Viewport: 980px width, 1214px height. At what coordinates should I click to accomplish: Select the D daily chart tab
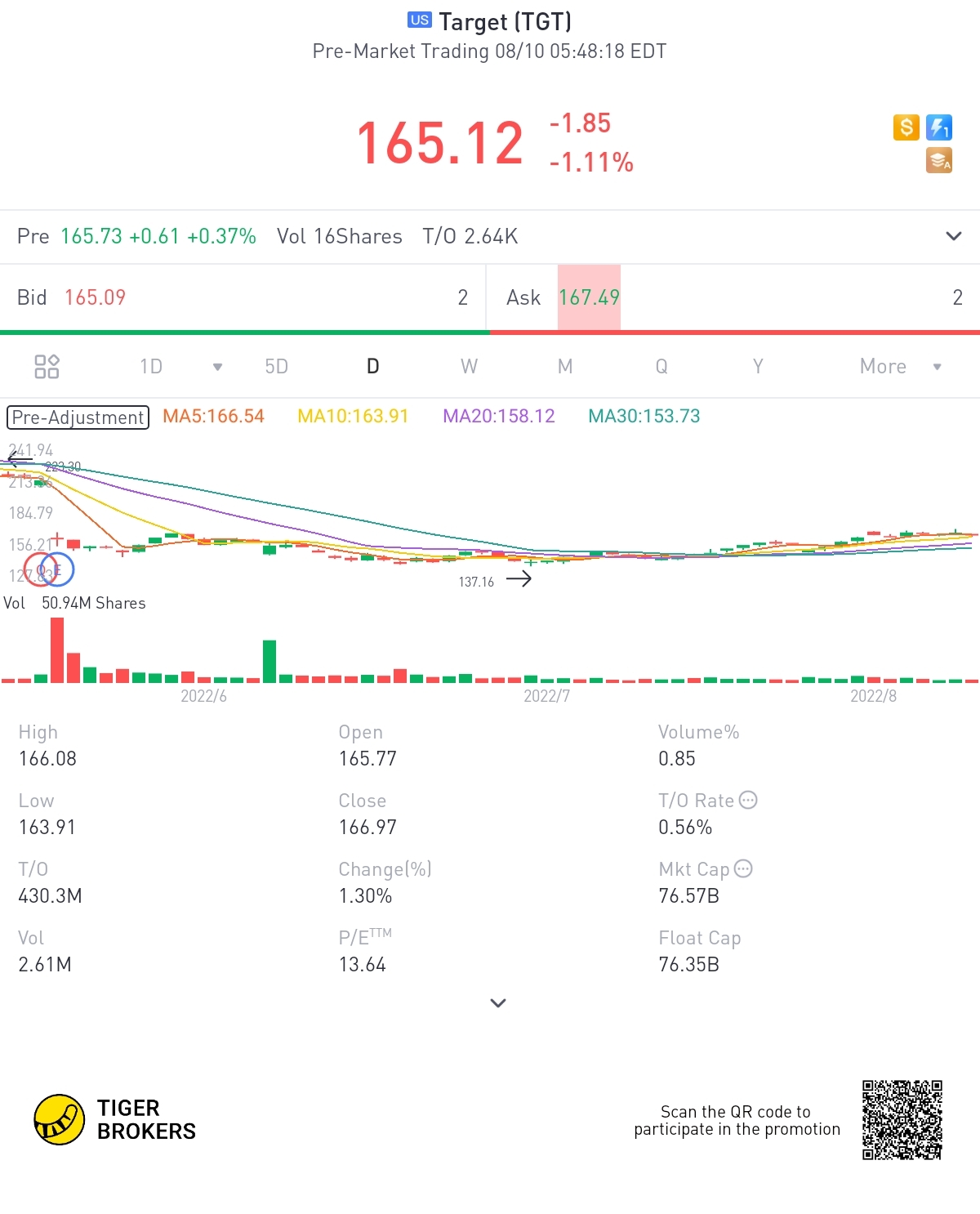pyautogui.click(x=373, y=367)
